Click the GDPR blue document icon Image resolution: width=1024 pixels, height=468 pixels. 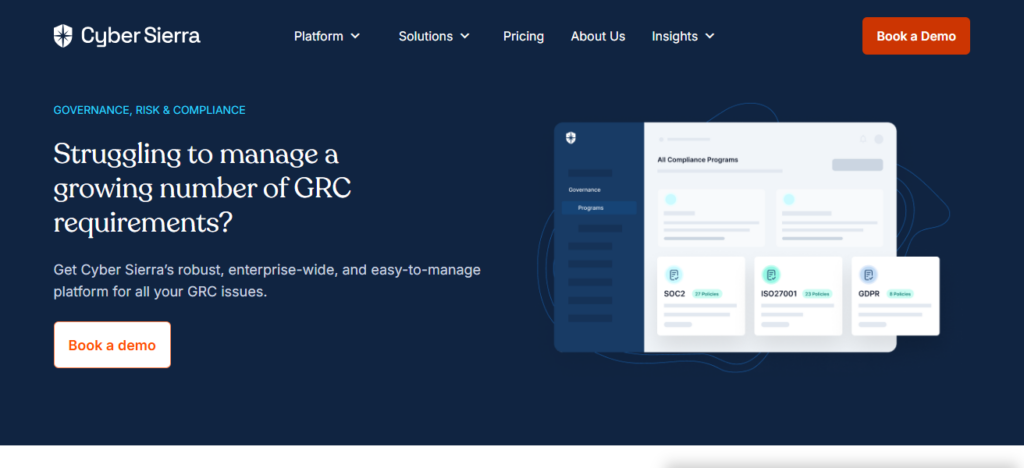868,274
